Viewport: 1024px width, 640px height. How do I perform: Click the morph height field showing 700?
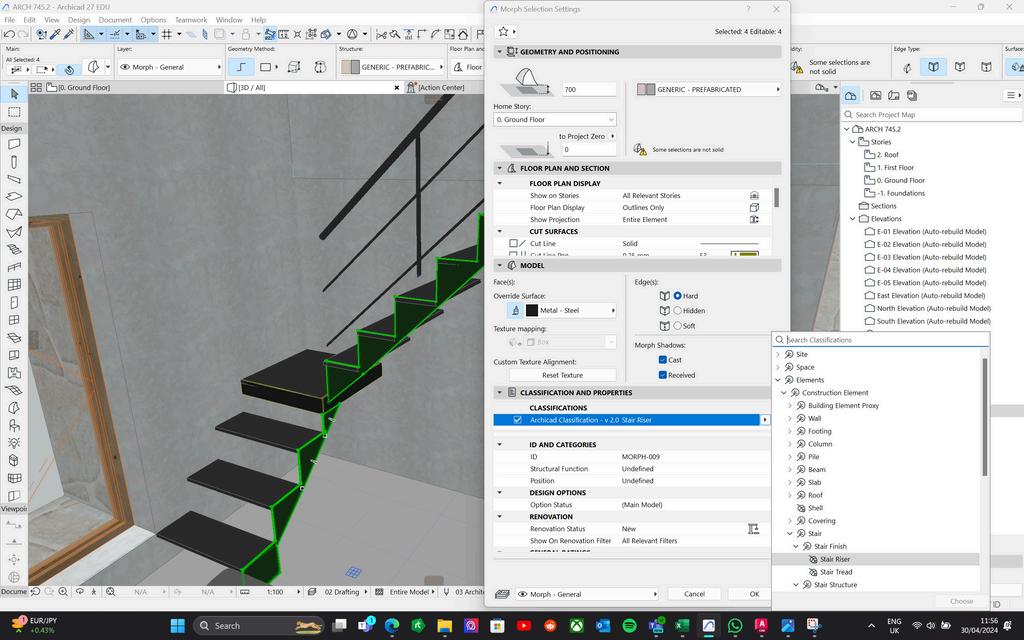coord(589,89)
